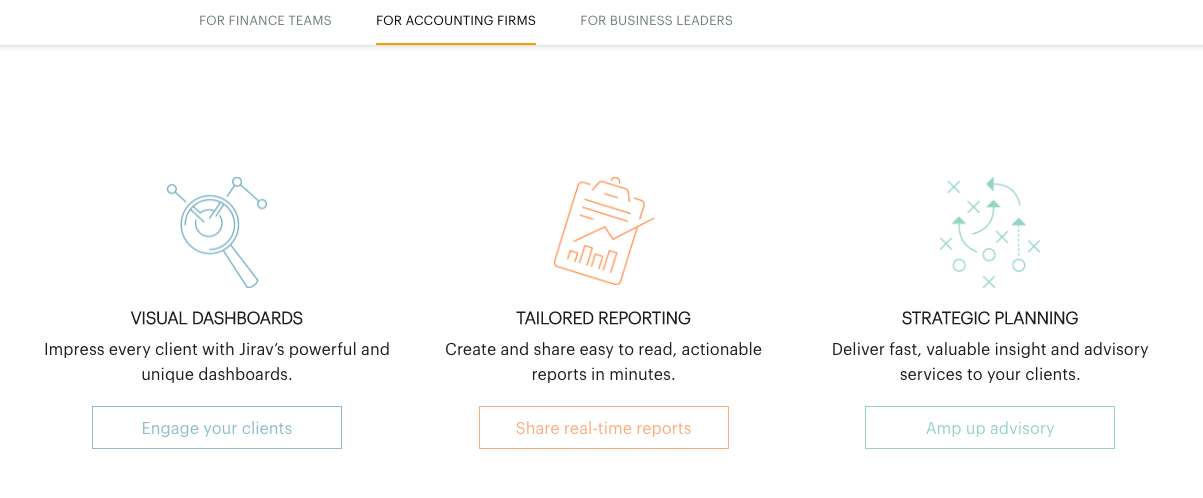Open the For Business Leaders tab

point(656,20)
